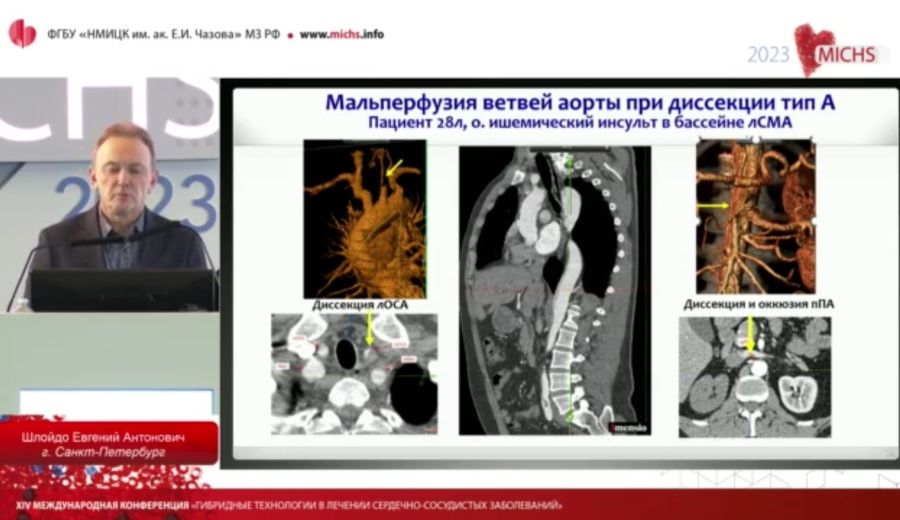
Task: Click the caption 'Диссекция и окклюзия пПА'
Action: [758, 304]
